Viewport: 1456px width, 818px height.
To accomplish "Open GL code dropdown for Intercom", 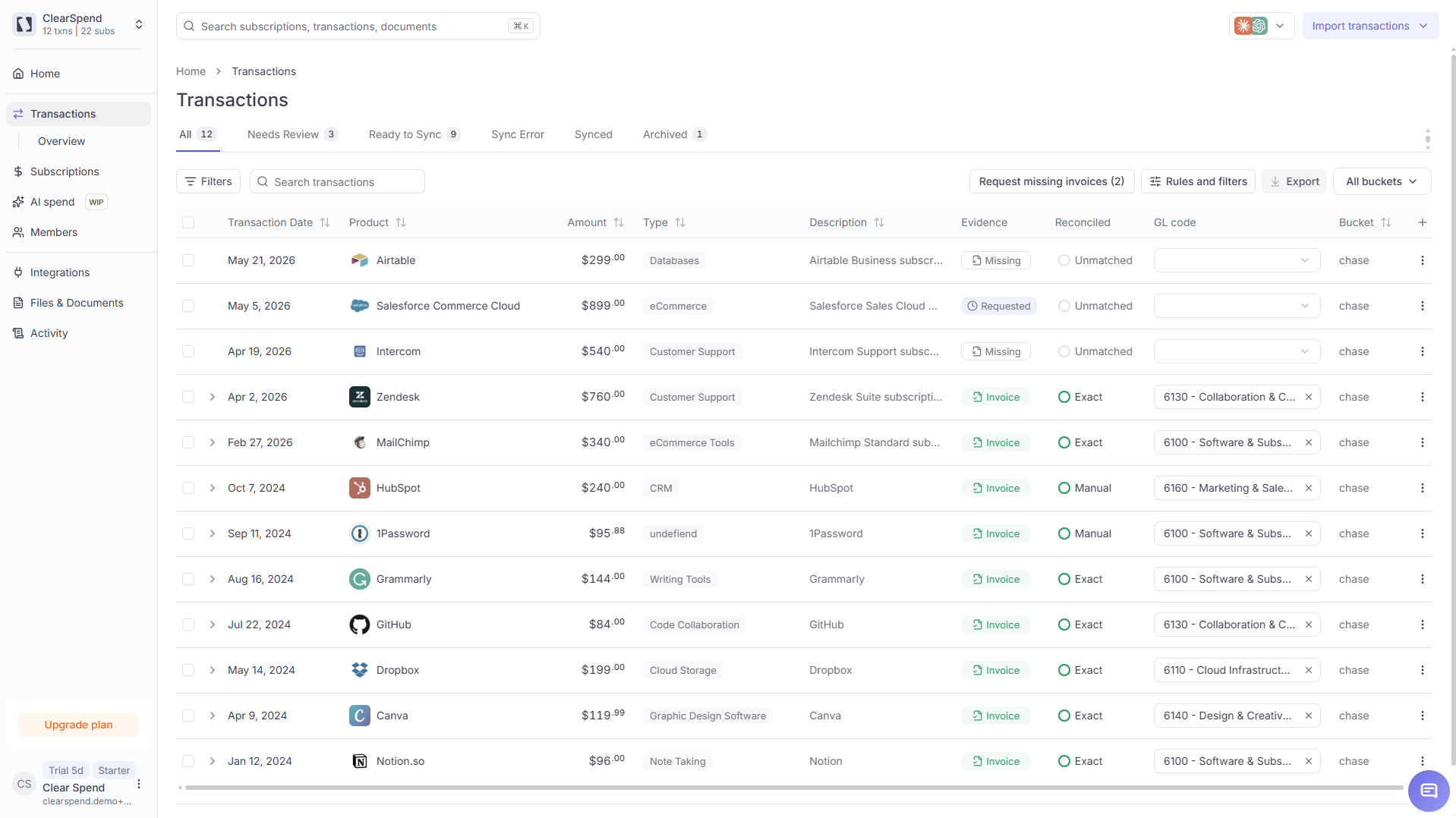I will tap(1237, 351).
